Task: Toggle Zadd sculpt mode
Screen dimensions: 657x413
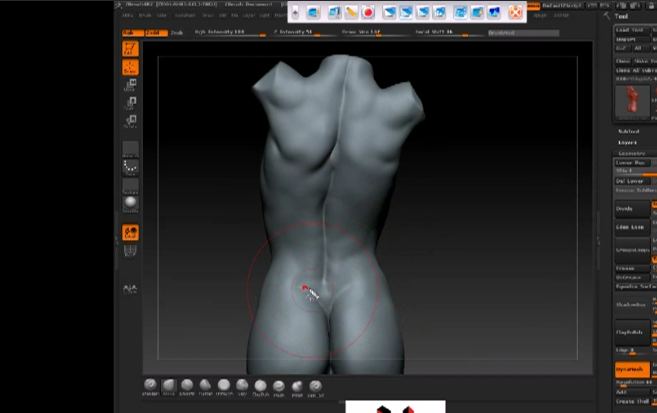Action: 156,33
